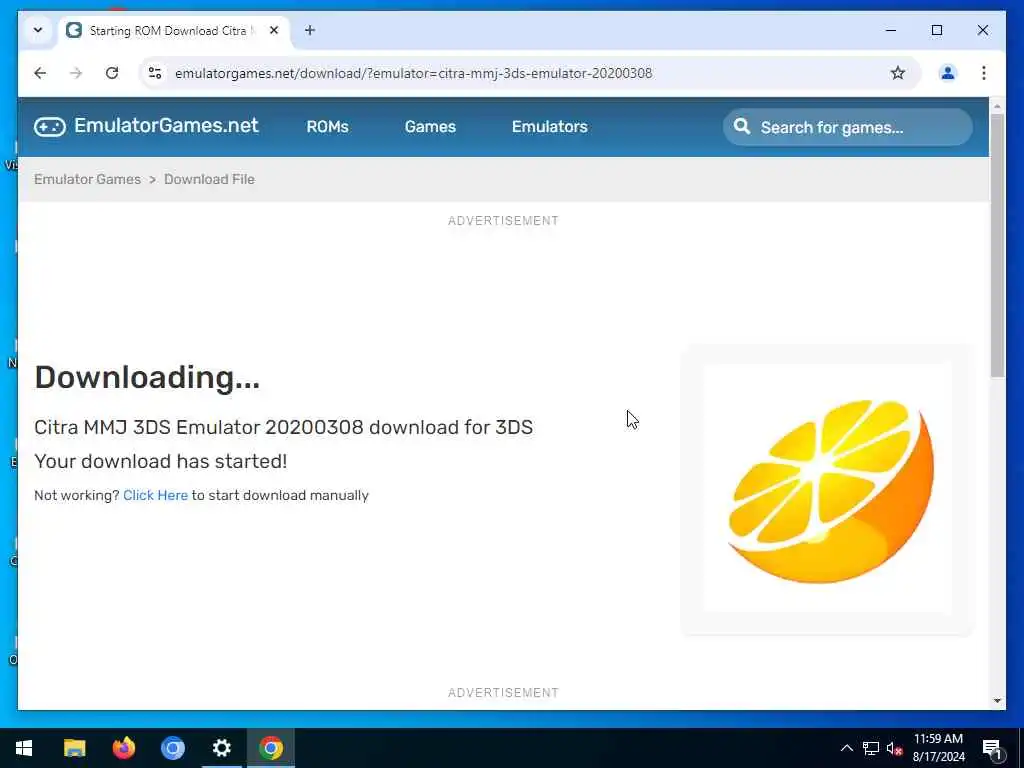The width and height of the screenshot is (1024, 768).
Task: Open Chrome three-dot menu
Action: pyautogui.click(x=984, y=73)
